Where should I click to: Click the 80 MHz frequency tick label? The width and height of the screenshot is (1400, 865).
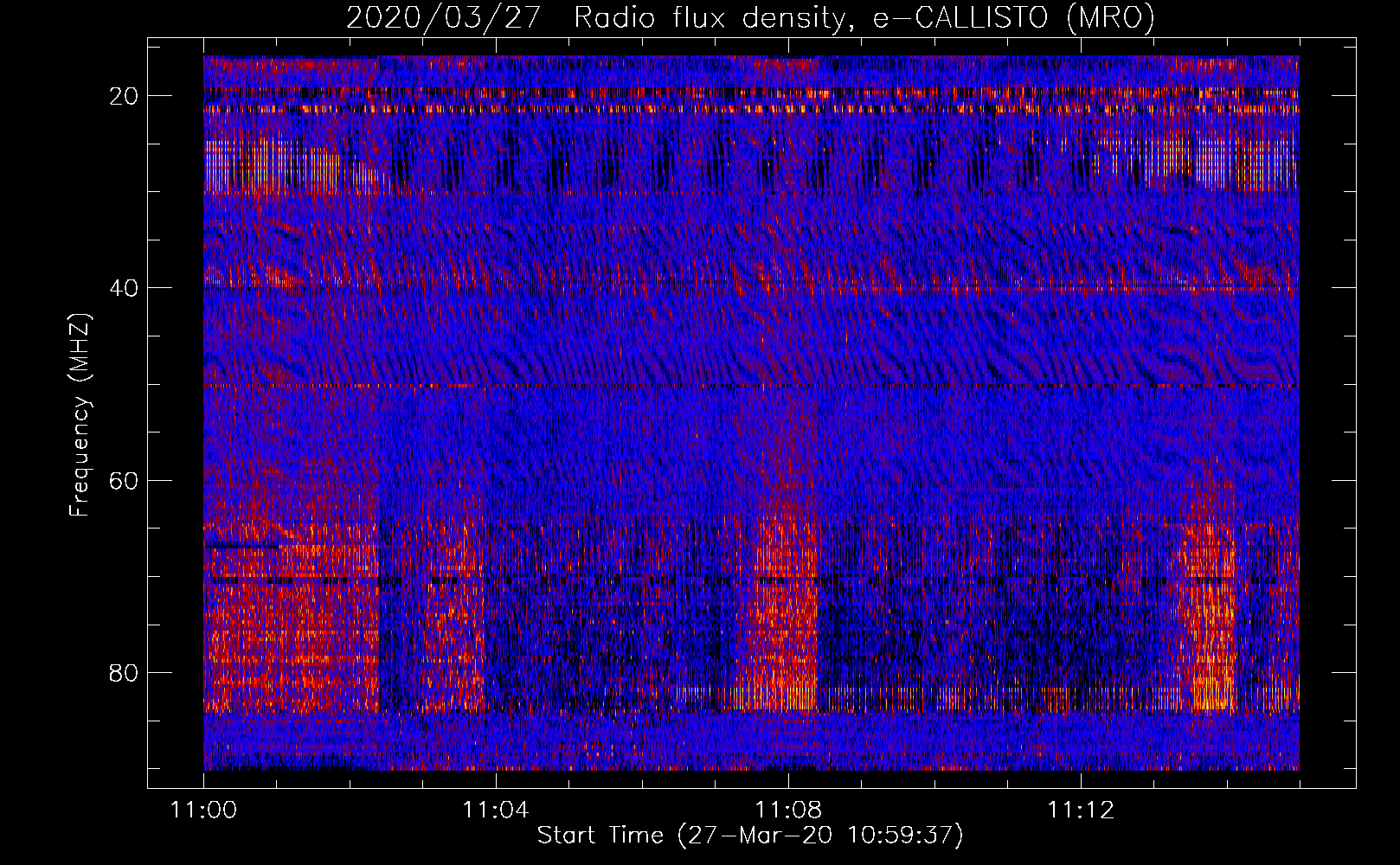[125, 672]
